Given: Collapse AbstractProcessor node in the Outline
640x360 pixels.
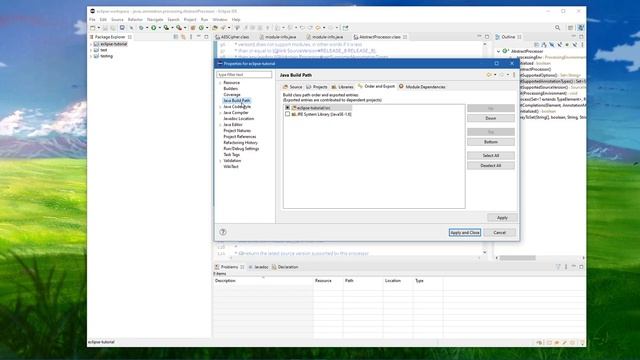Looking at the screenshot, I should tap(498, 51).
